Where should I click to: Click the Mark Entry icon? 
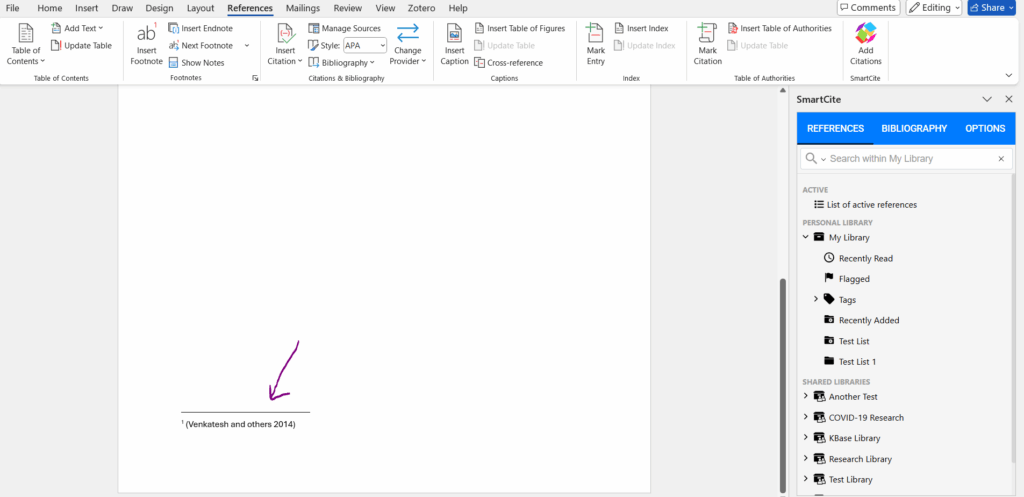click(x=595, y=34)
